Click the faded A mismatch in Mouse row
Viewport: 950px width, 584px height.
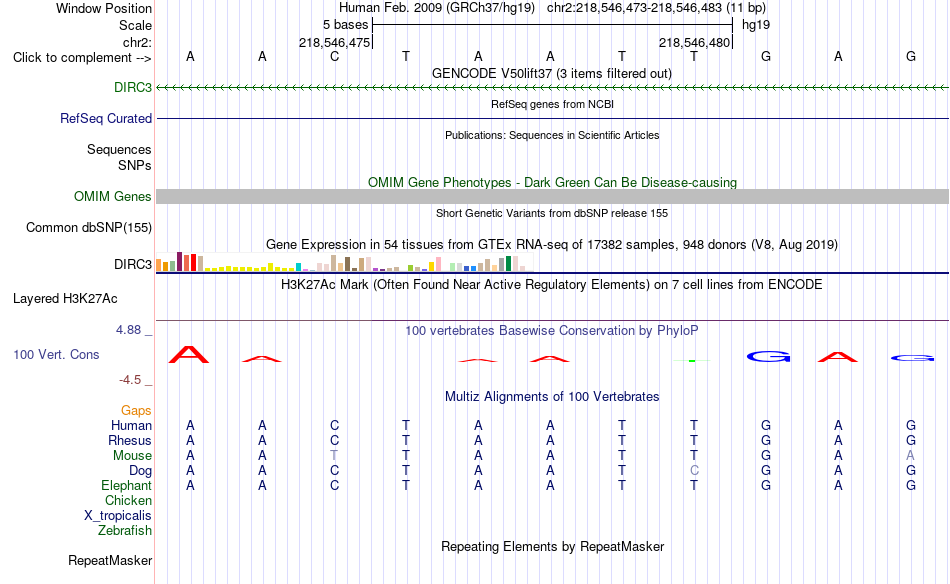911,456
